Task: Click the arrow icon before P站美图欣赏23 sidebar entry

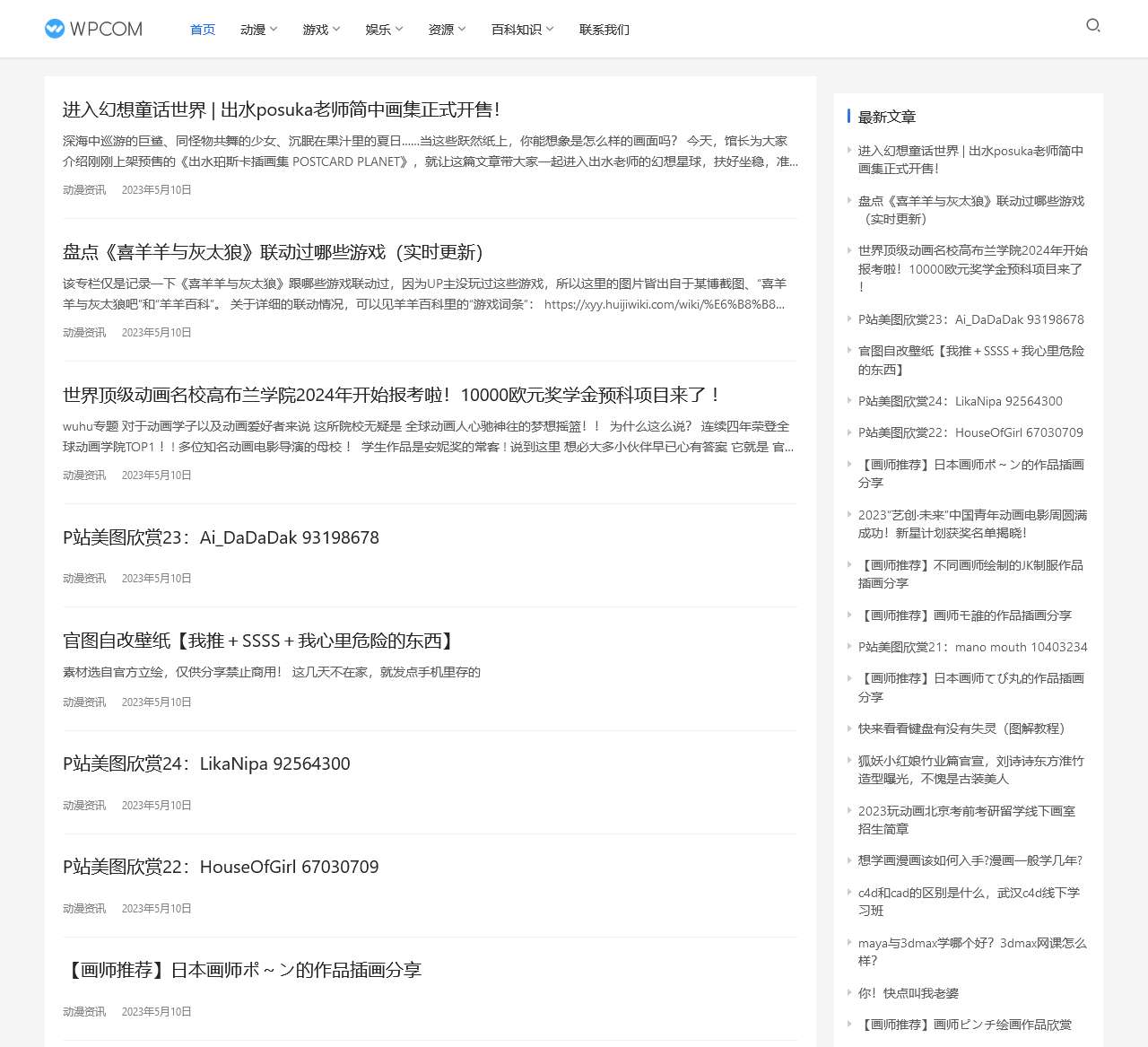Action: click(x=851, y=319)
